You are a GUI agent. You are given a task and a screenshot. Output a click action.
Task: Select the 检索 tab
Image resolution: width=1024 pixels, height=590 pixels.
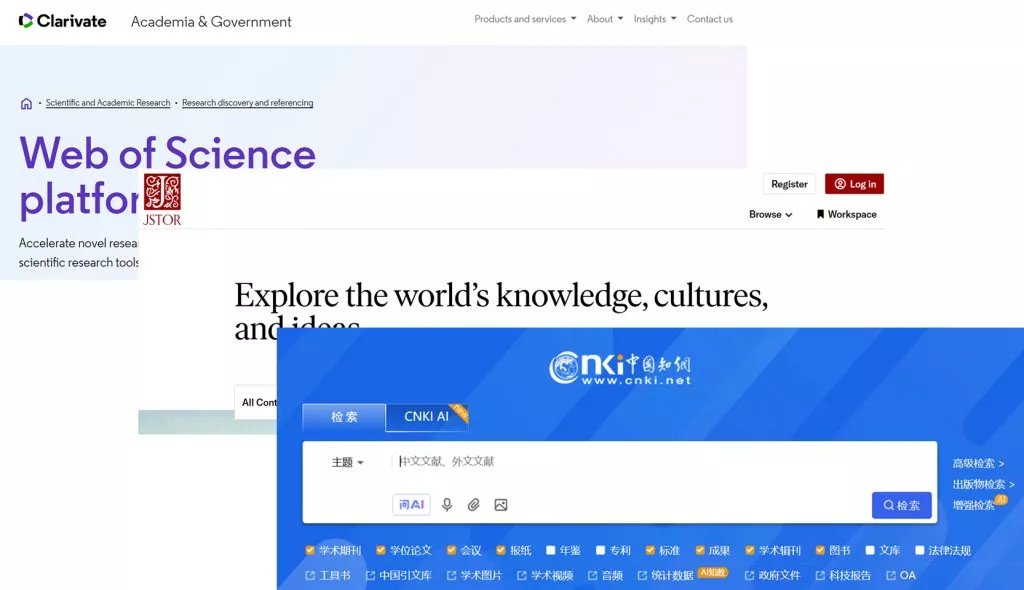(343, 417)
